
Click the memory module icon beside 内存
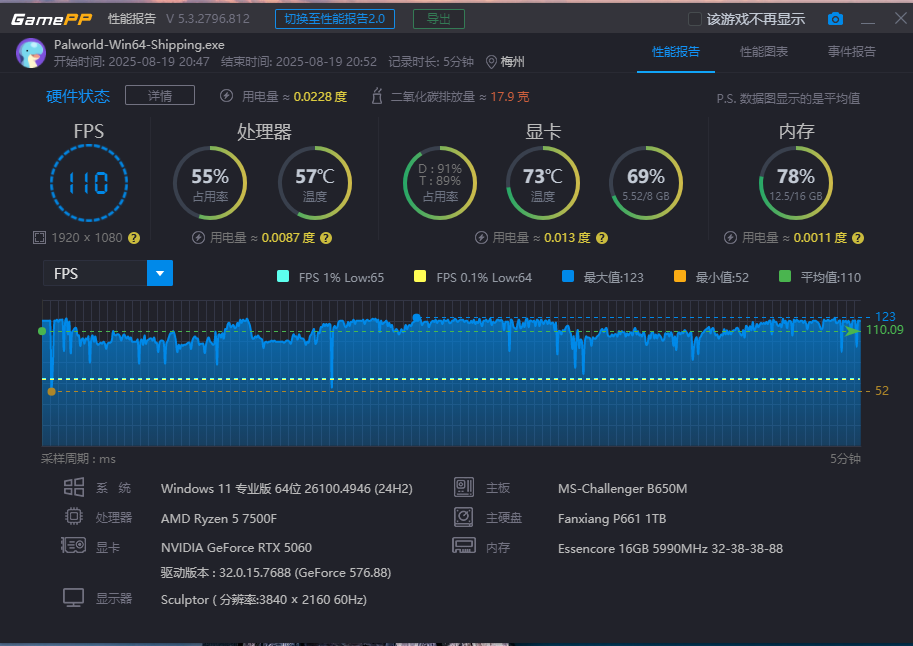(x=464, y=546)
